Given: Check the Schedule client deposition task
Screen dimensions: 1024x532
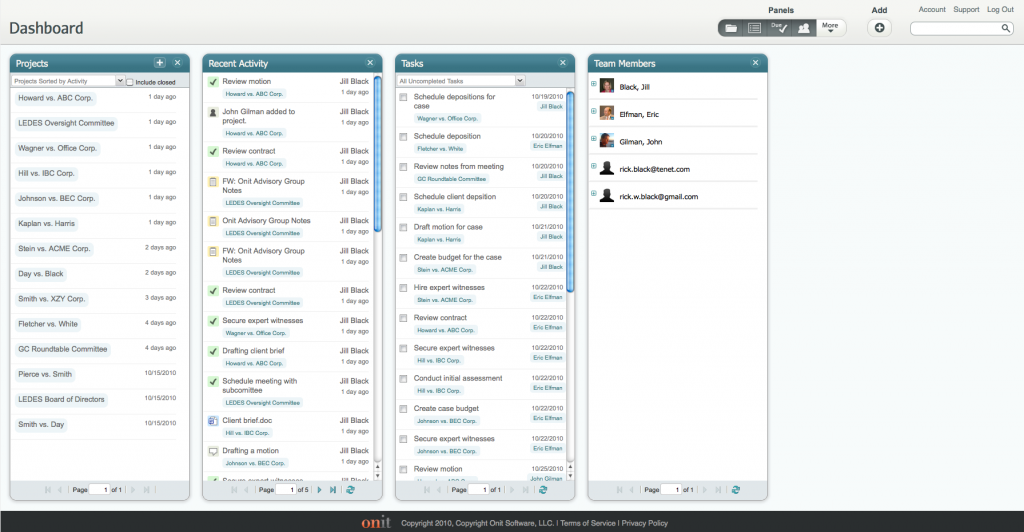Looking at the screenshot, I should 403,198.
